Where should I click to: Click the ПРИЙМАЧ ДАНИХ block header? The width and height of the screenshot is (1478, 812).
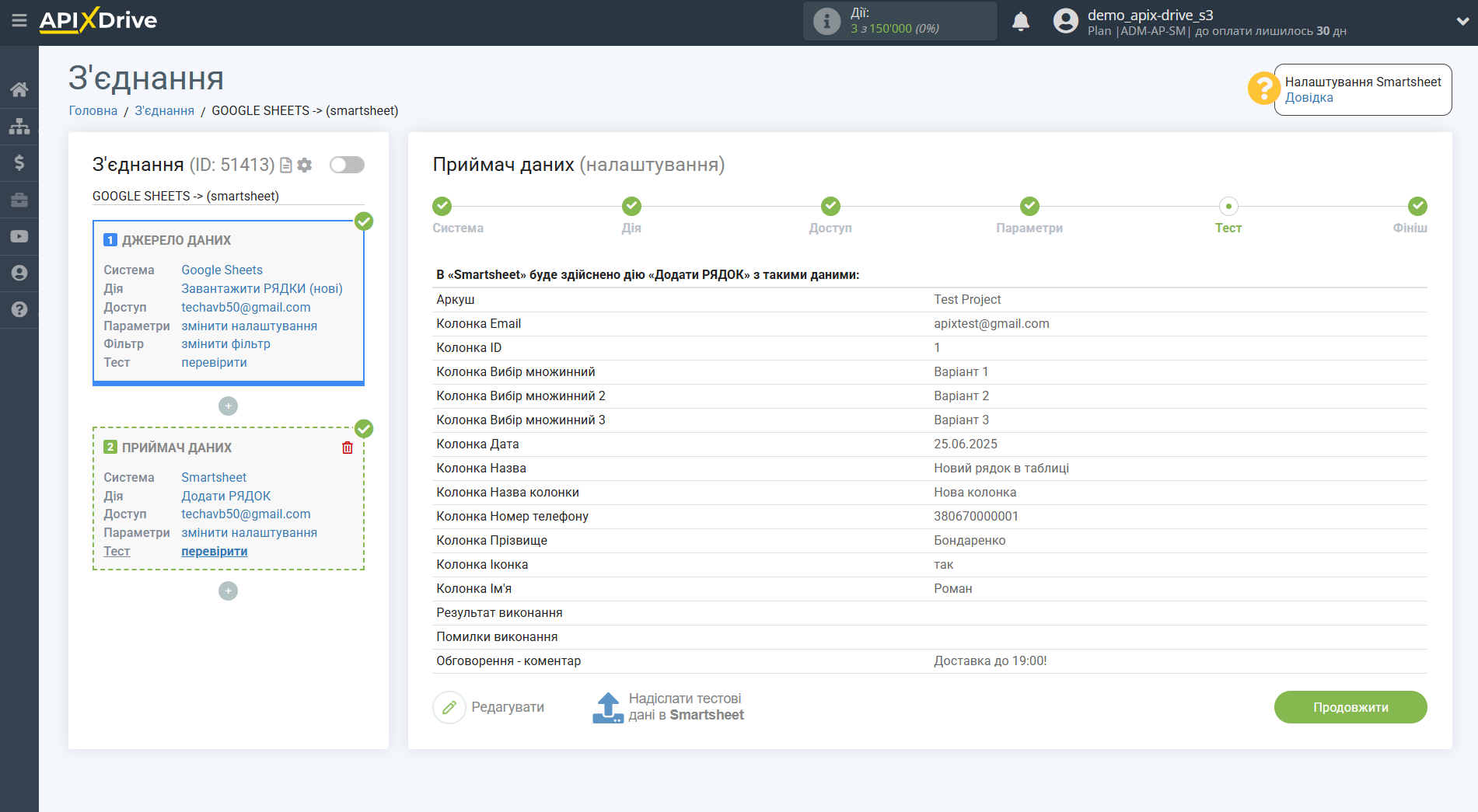point(176,448)
